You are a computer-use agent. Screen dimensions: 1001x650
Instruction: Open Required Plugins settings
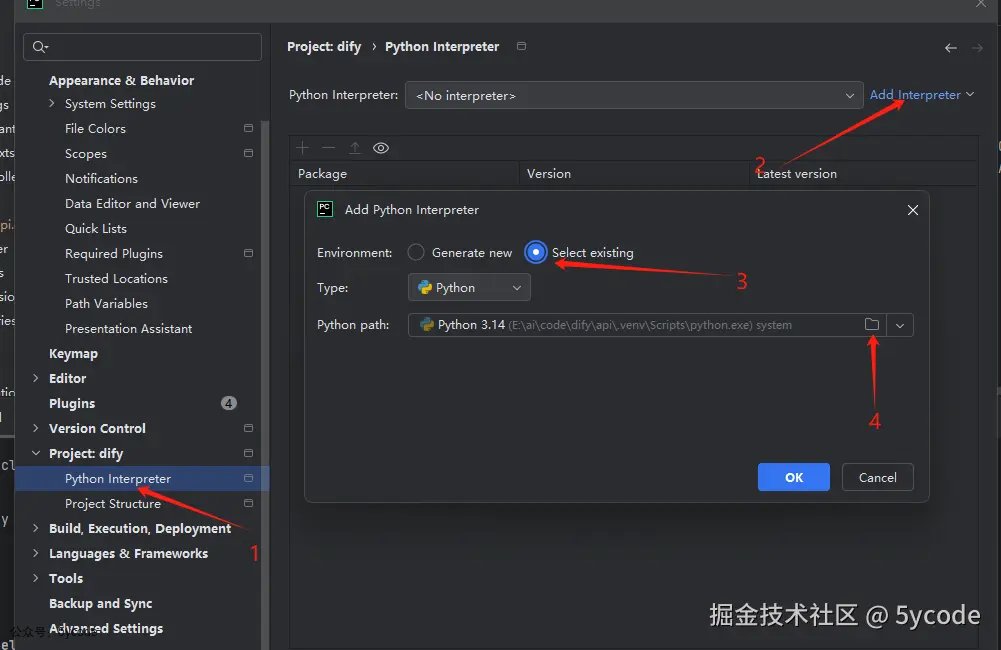(x=114, y=253)
